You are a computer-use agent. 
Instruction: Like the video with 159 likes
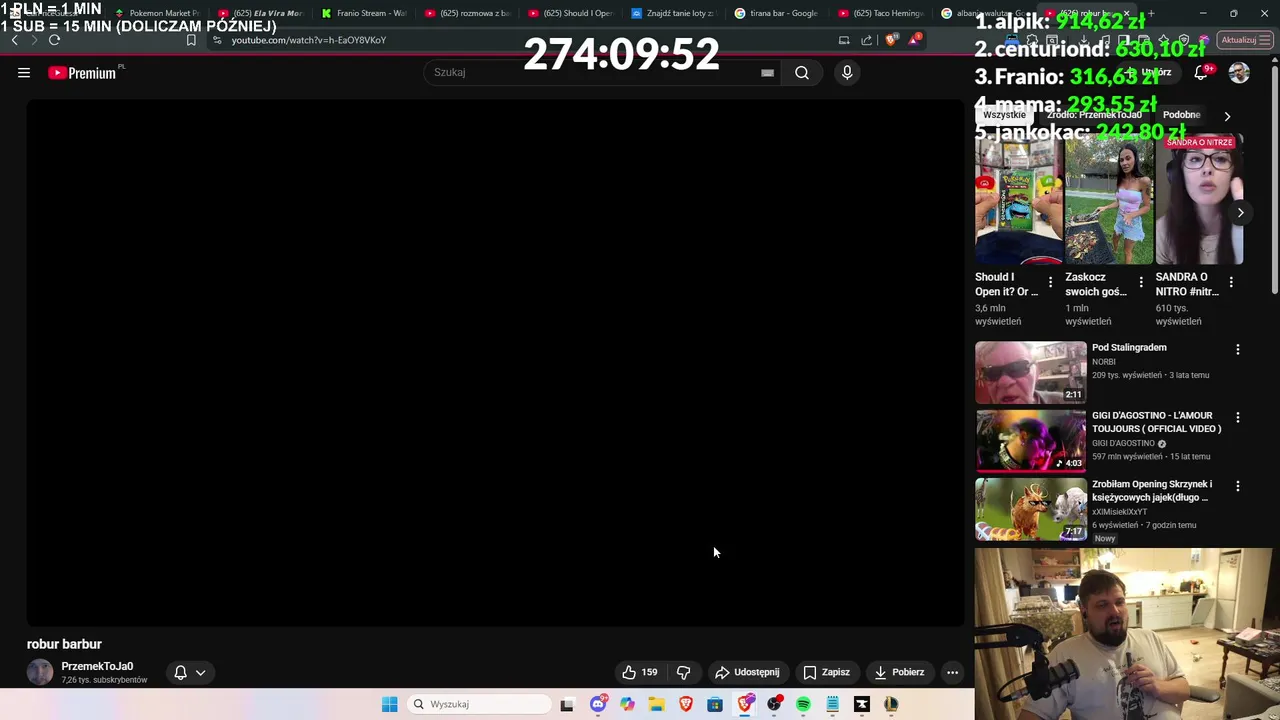point(640,672)
